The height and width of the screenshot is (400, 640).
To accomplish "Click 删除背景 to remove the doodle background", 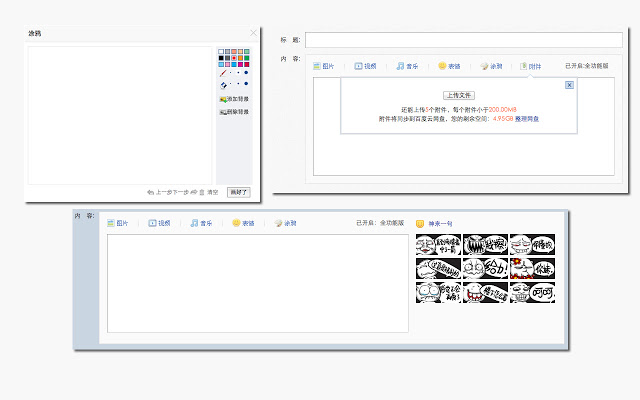I will point(234,112).
